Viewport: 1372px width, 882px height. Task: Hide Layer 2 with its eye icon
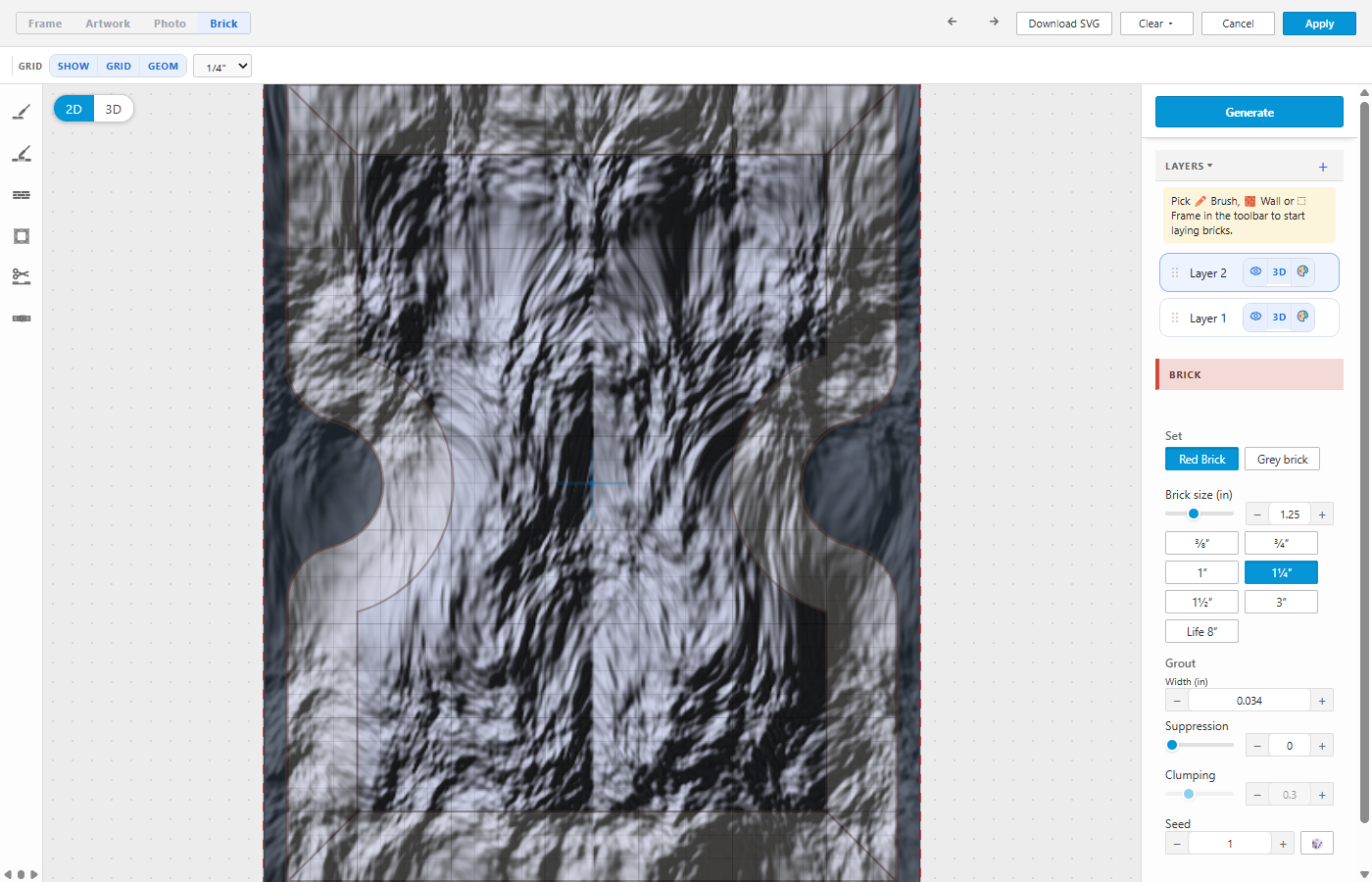(x=1255, y=271)
